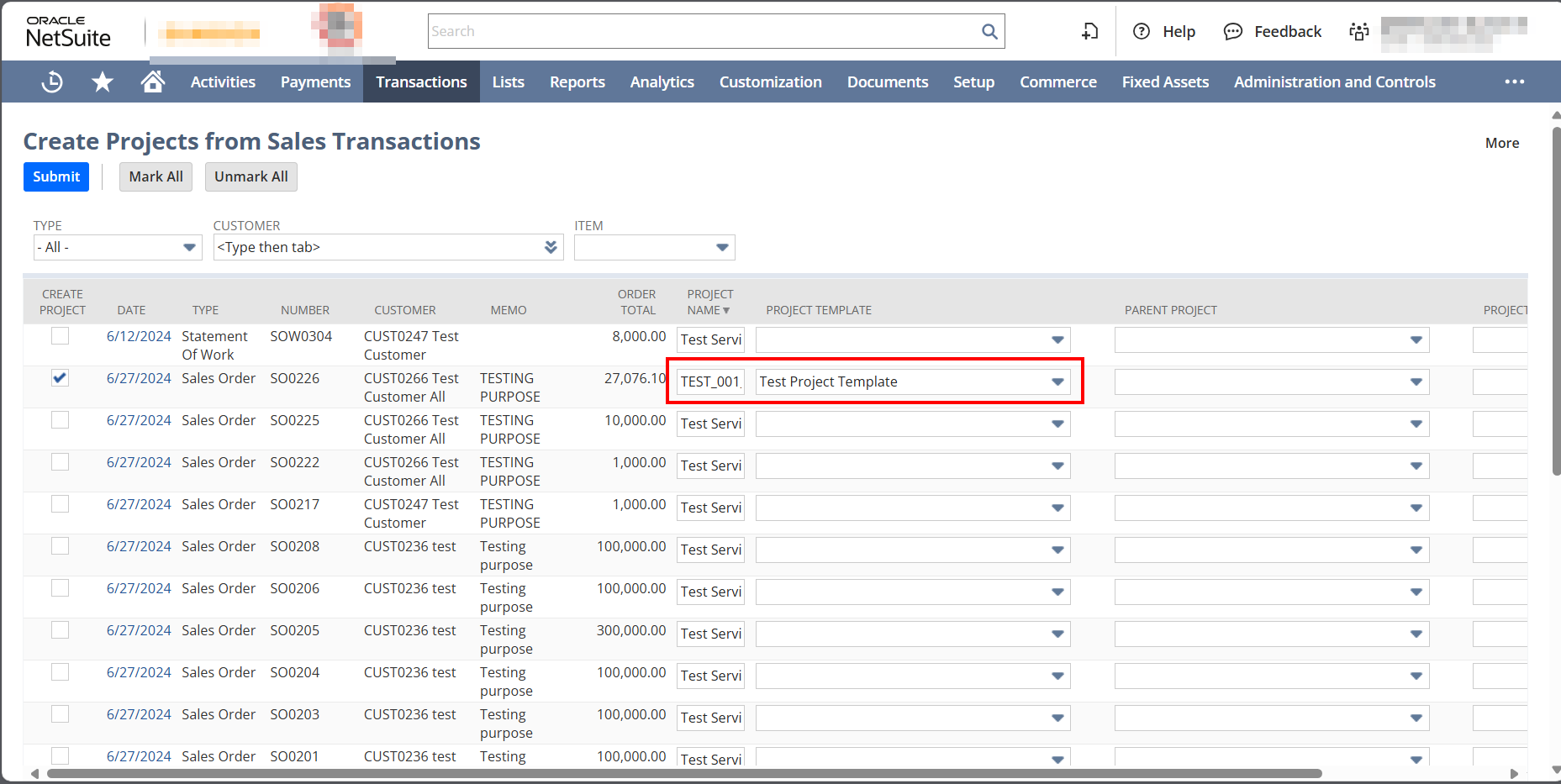
Task: Expand the Type filter dropdown
Action: pyautogui.click(x=189, y=247)
